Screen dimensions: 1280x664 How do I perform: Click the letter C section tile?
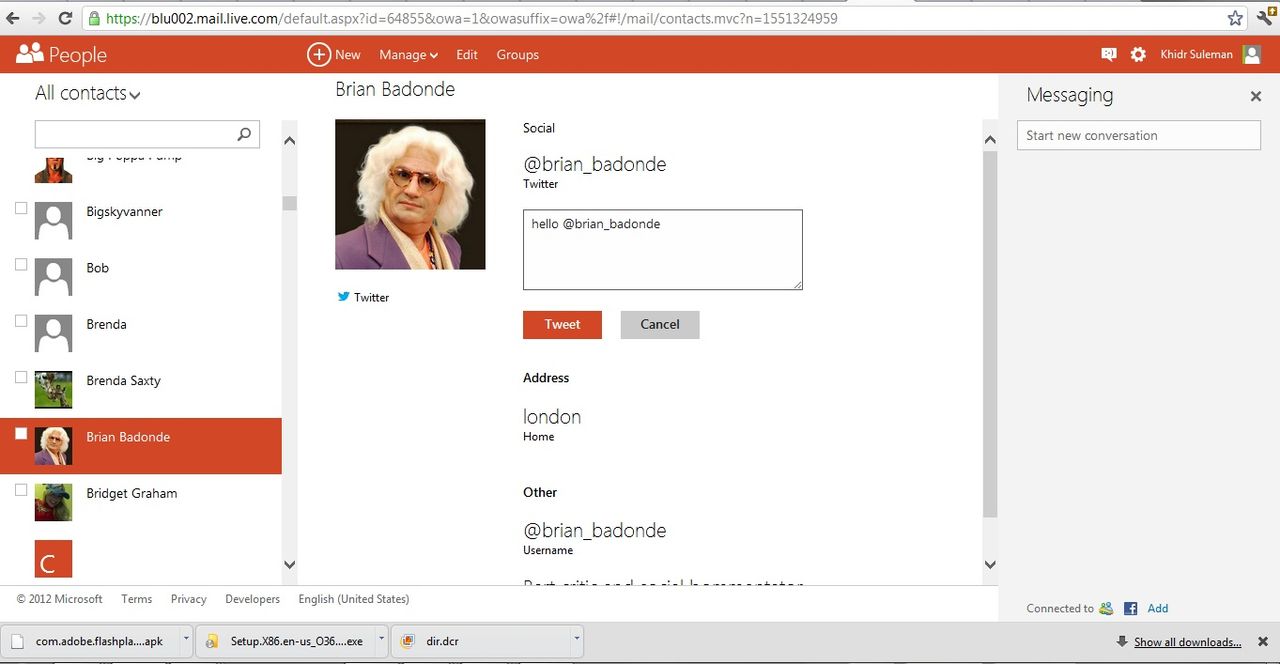click(54, 559)
